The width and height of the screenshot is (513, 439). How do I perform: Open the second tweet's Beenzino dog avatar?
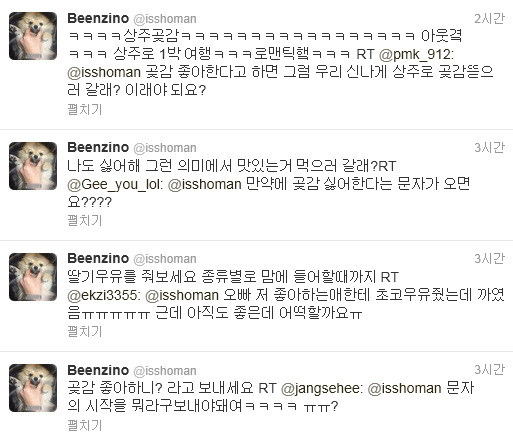(x=33, y=166)
